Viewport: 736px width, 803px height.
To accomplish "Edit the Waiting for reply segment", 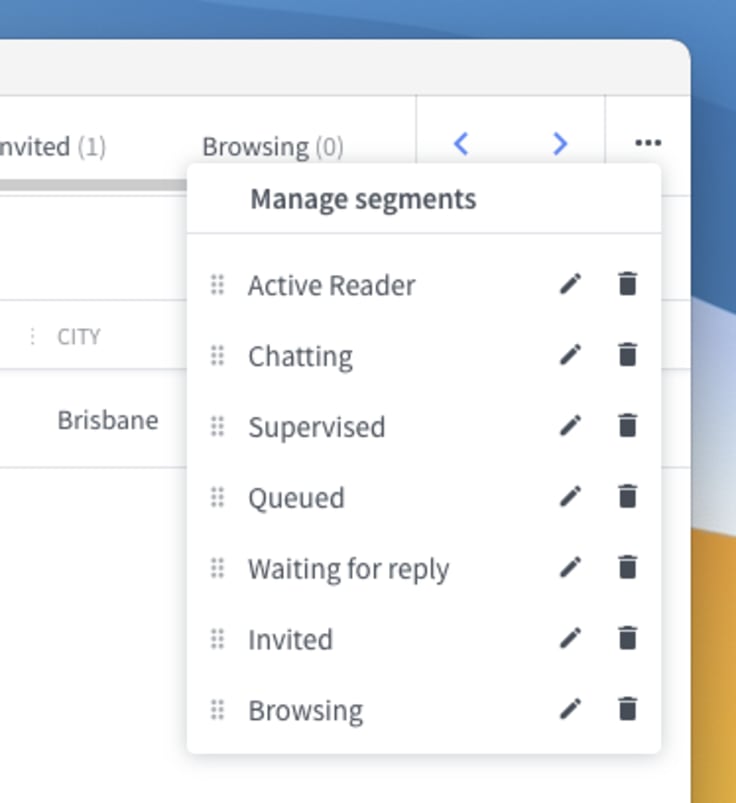I will pyautogui.click(x=571, y=567).
